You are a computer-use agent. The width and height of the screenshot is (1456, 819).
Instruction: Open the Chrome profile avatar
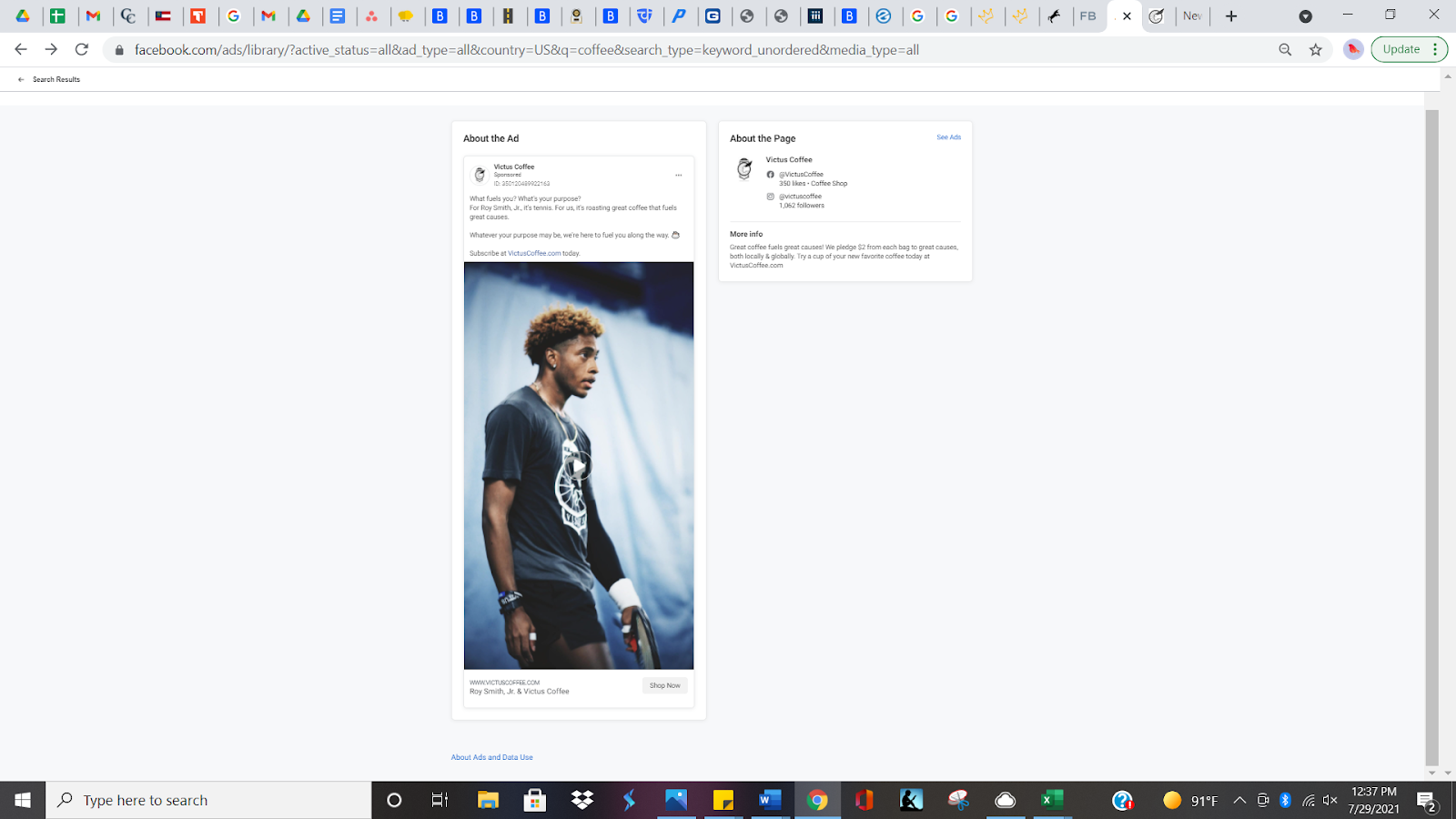click(x=1353, y=50)
